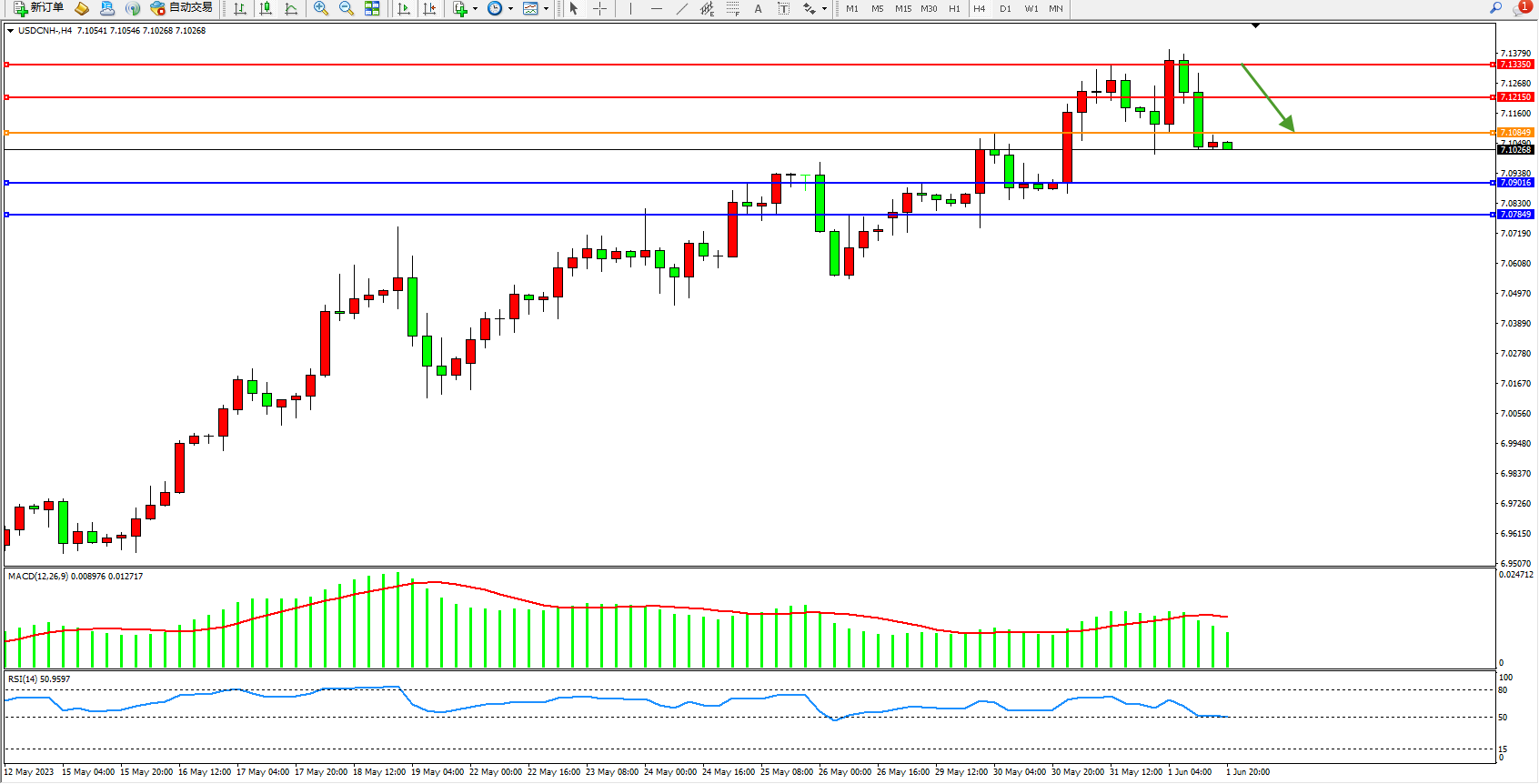1539x784 pixels.
Task: Zoom out of the chart
Action: click(x=346, y=8)
